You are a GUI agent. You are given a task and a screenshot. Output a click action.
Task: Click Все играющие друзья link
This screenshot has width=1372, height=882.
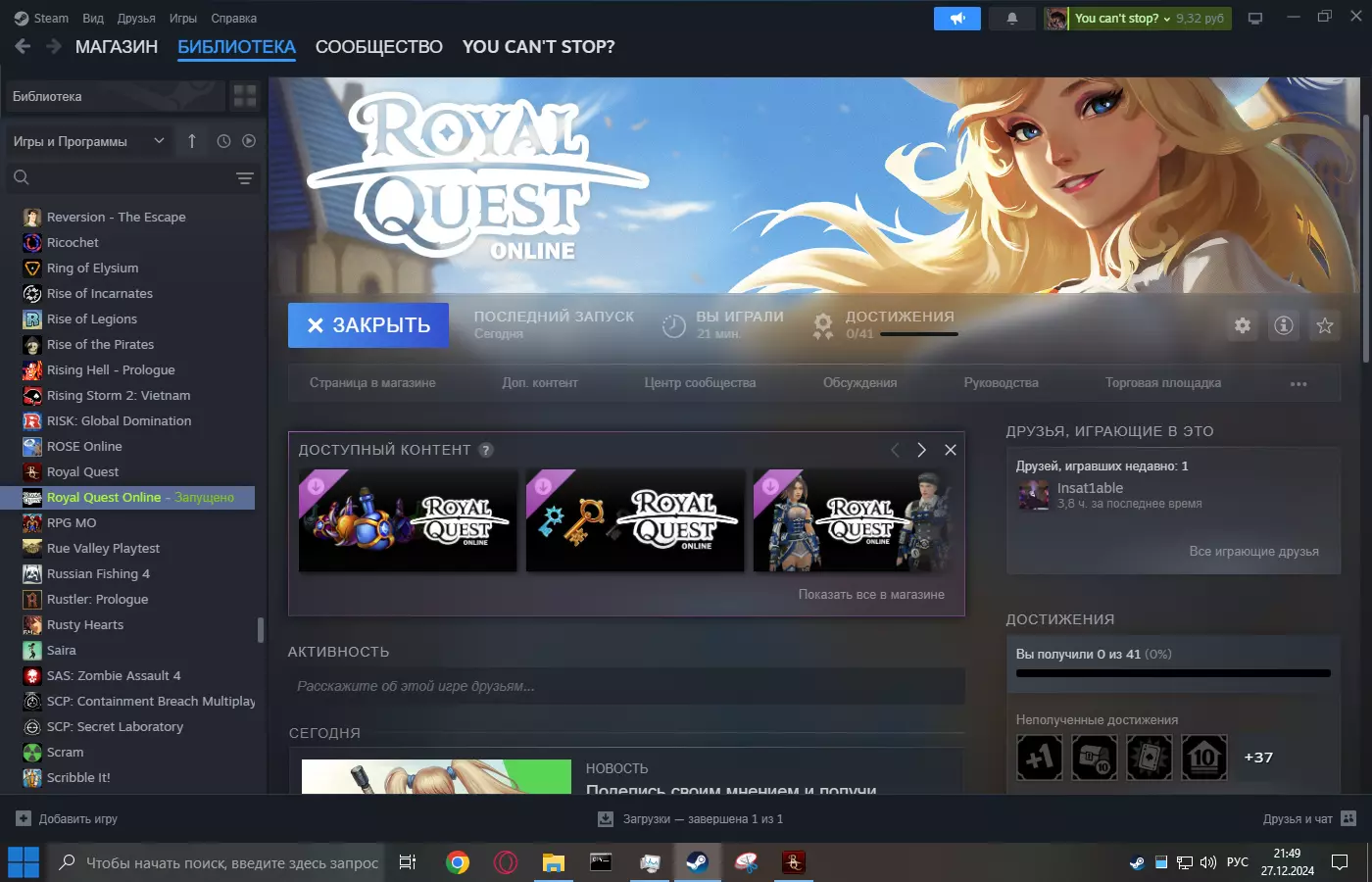pos(1253,552)
